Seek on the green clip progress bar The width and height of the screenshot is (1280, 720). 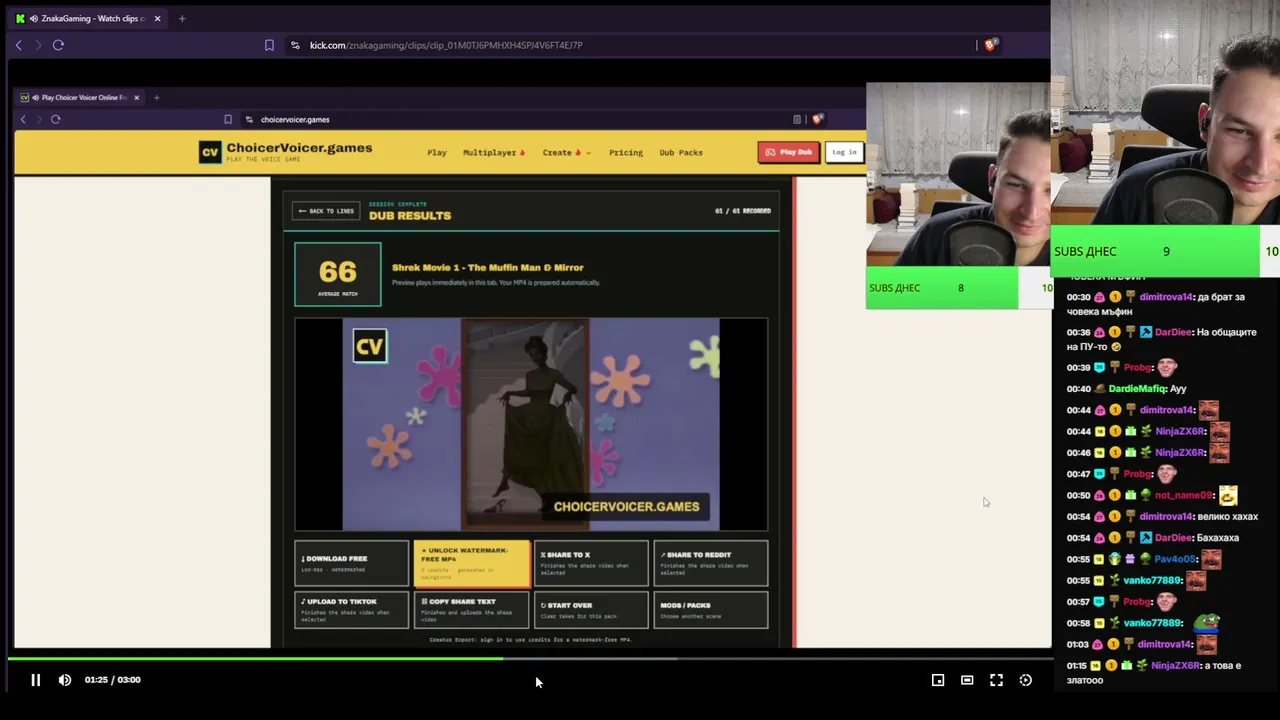pyautogui.click(x=530, y=658)
